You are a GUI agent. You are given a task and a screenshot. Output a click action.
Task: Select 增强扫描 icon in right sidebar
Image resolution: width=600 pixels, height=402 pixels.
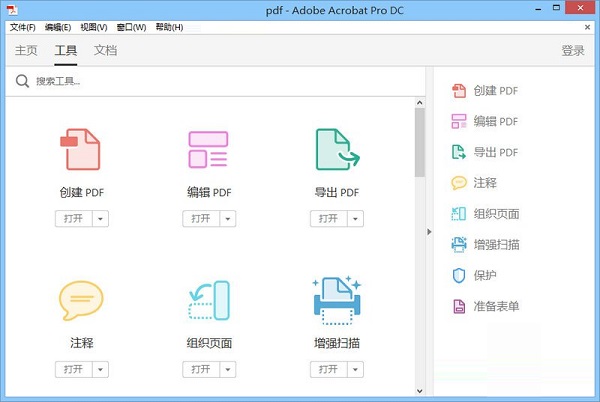pyautogui.click(x=459, y=244)
